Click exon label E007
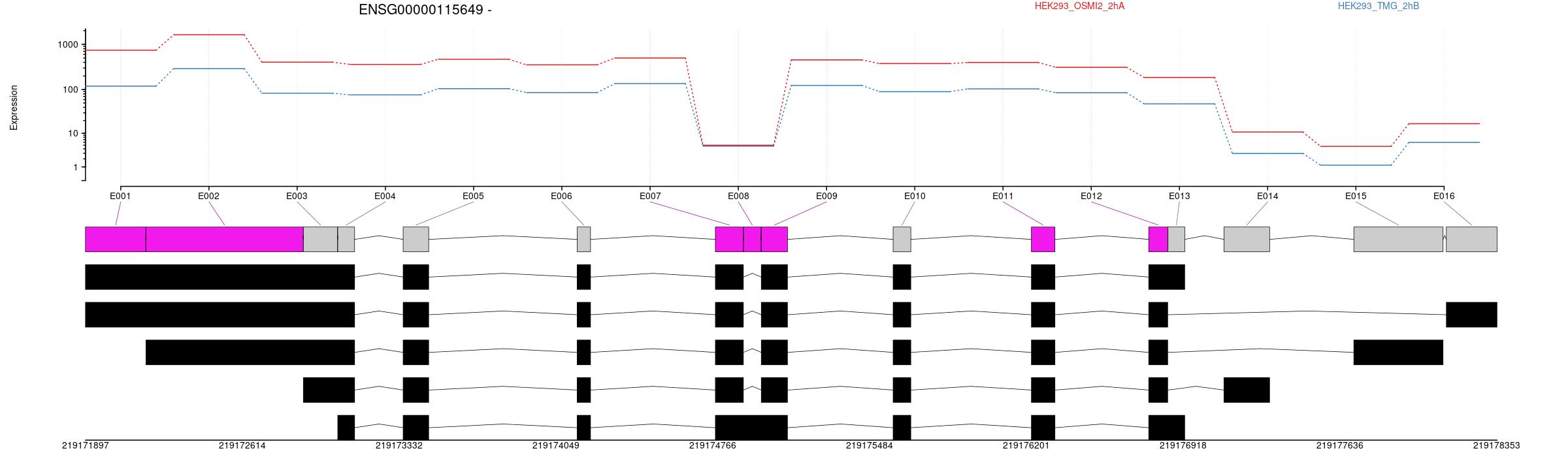Image resolution: width=1568 pixels, height=457 pixels. click(650, 196)
